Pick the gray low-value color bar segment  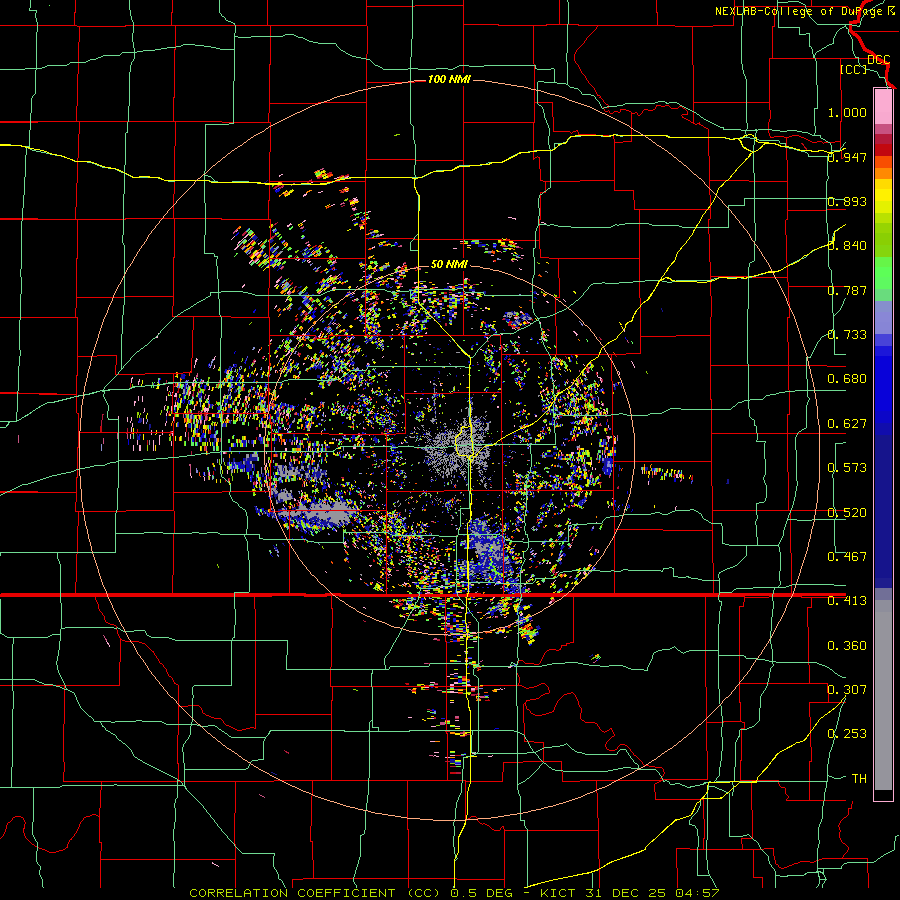pos(883,695)
